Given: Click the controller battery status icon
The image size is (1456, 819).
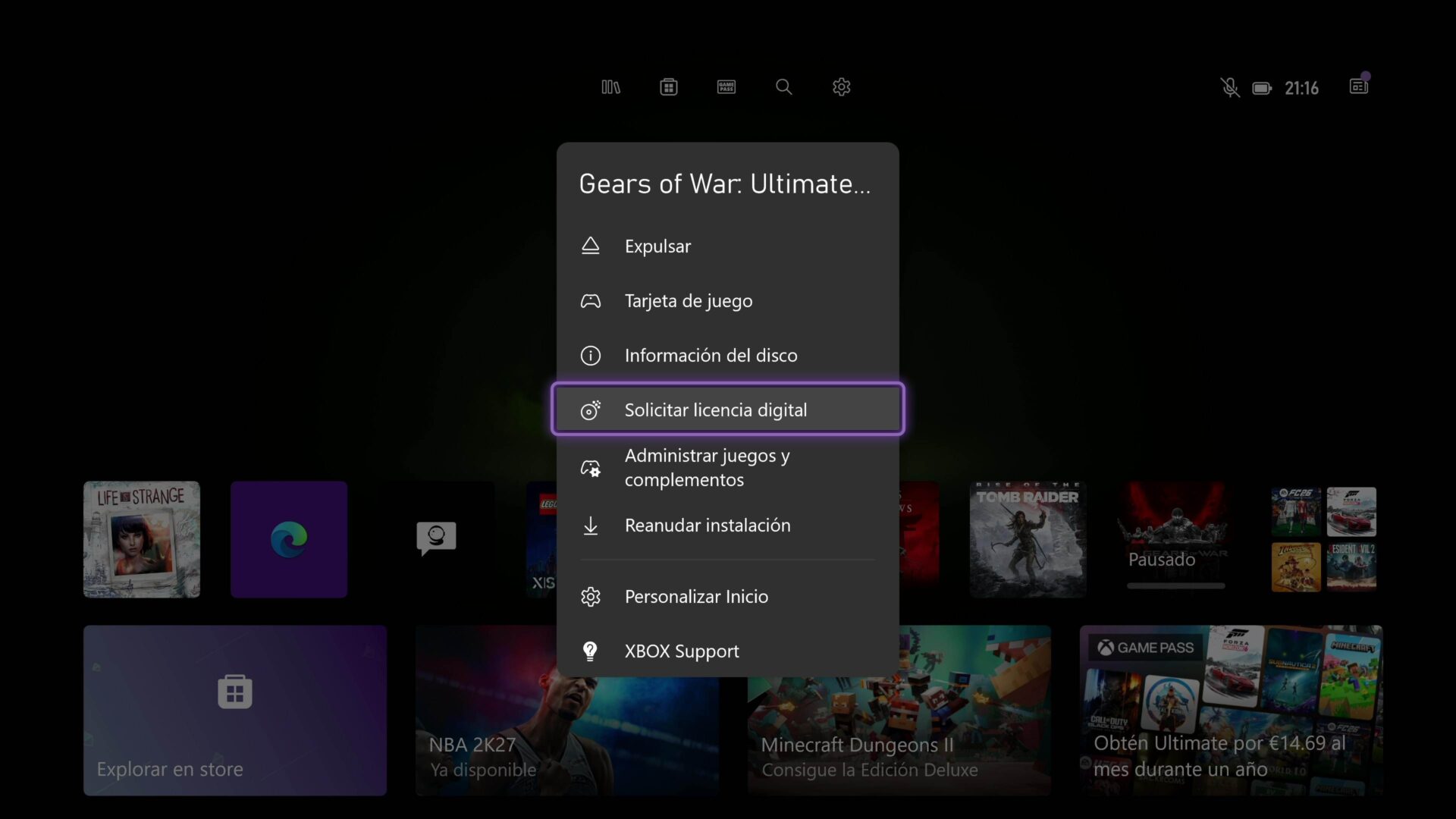Looking at the screenshot, I should (x=1263, y=88).
